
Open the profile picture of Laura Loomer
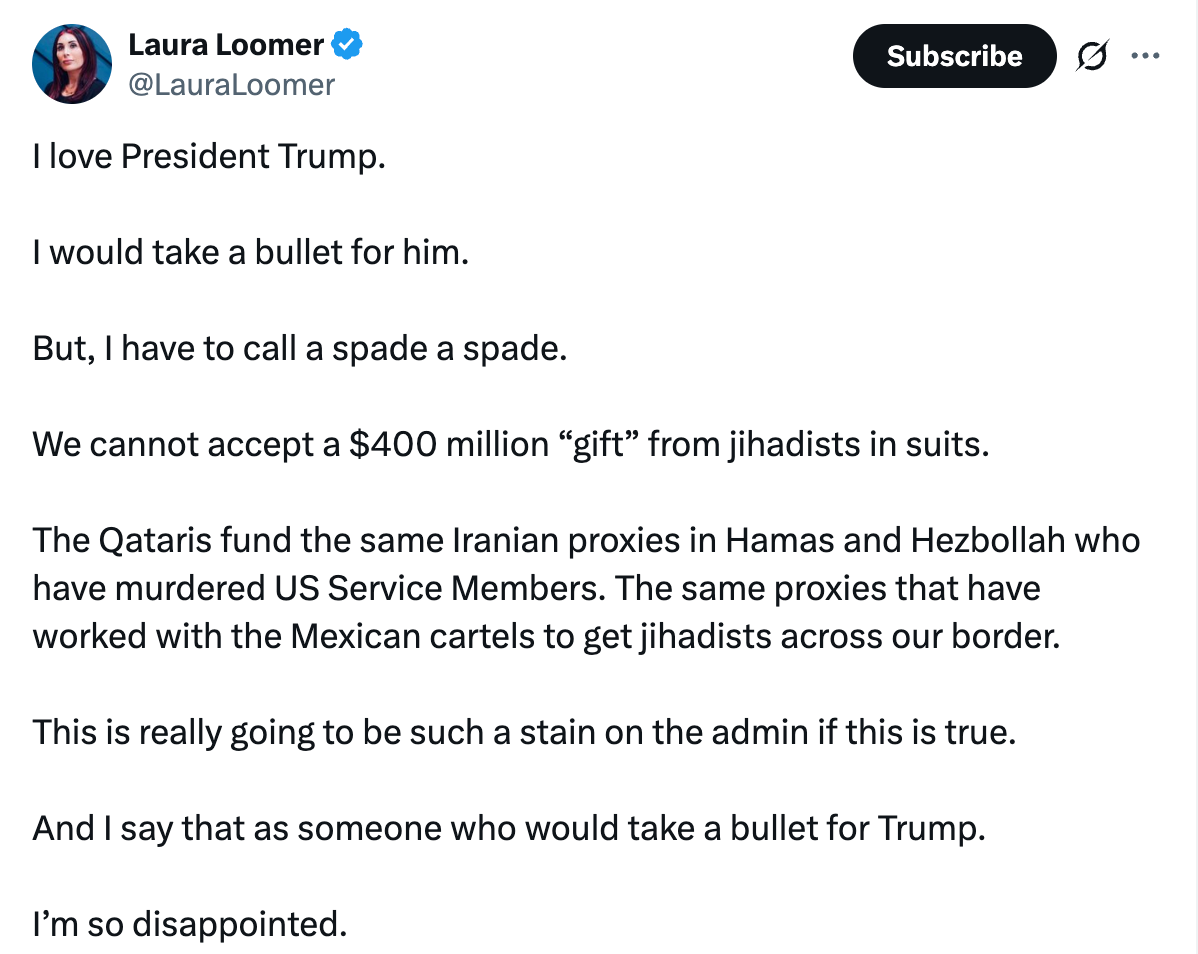(x=72, y=63)
